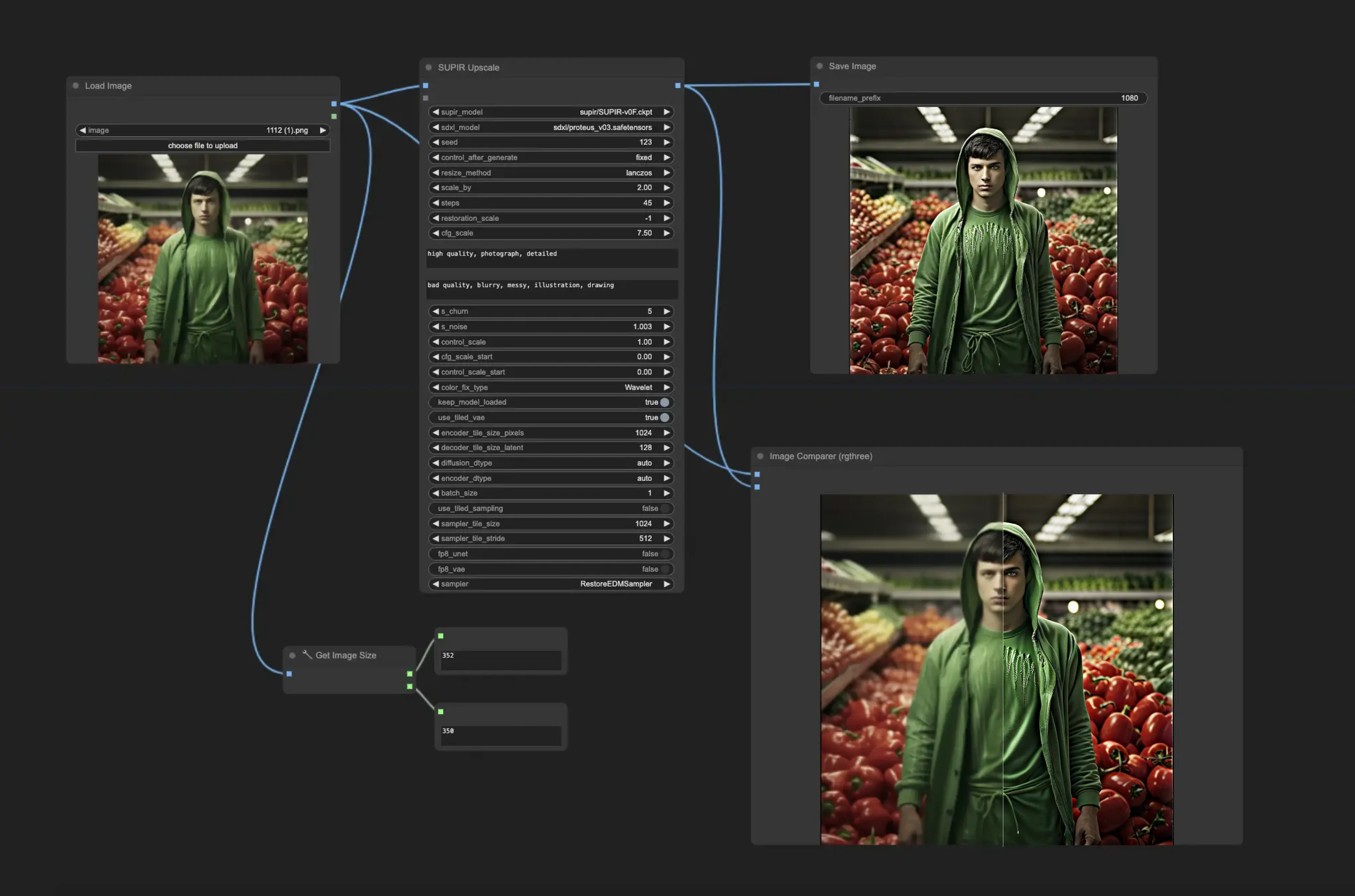Open the diffusion_dtype dropdown

[x=551, y=463]
